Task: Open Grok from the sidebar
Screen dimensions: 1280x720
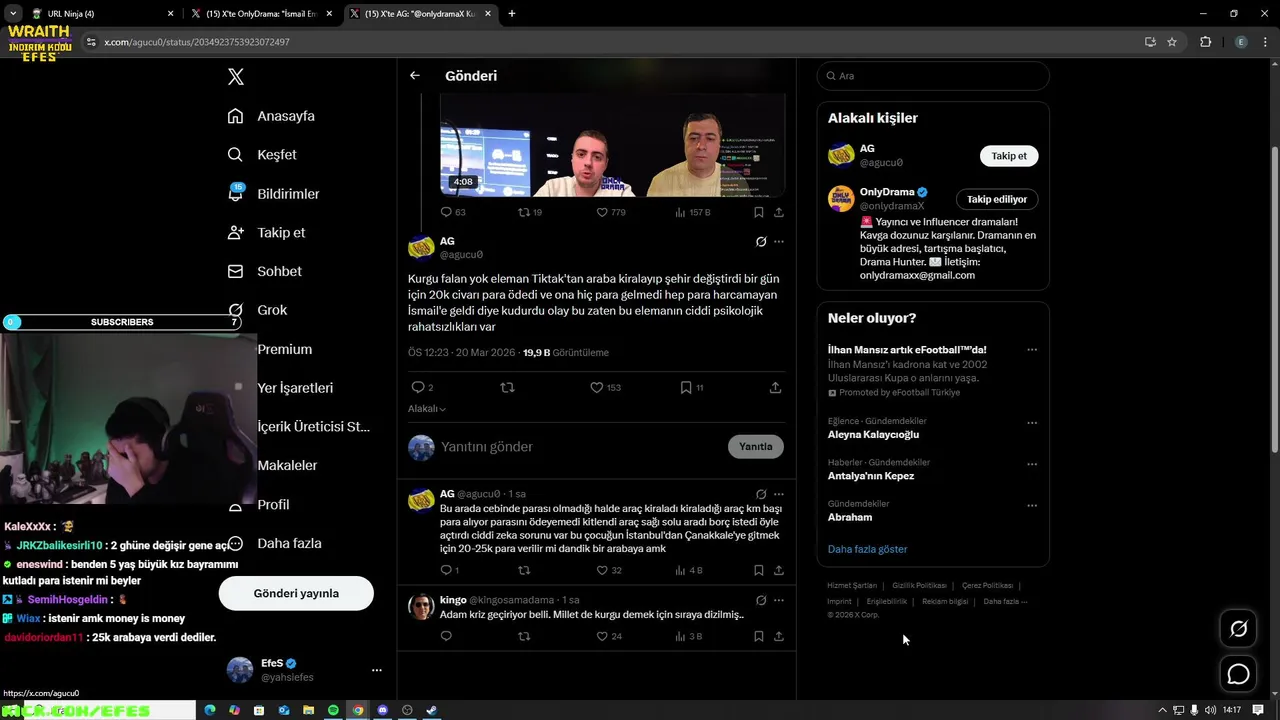Action: coord(258,310)
